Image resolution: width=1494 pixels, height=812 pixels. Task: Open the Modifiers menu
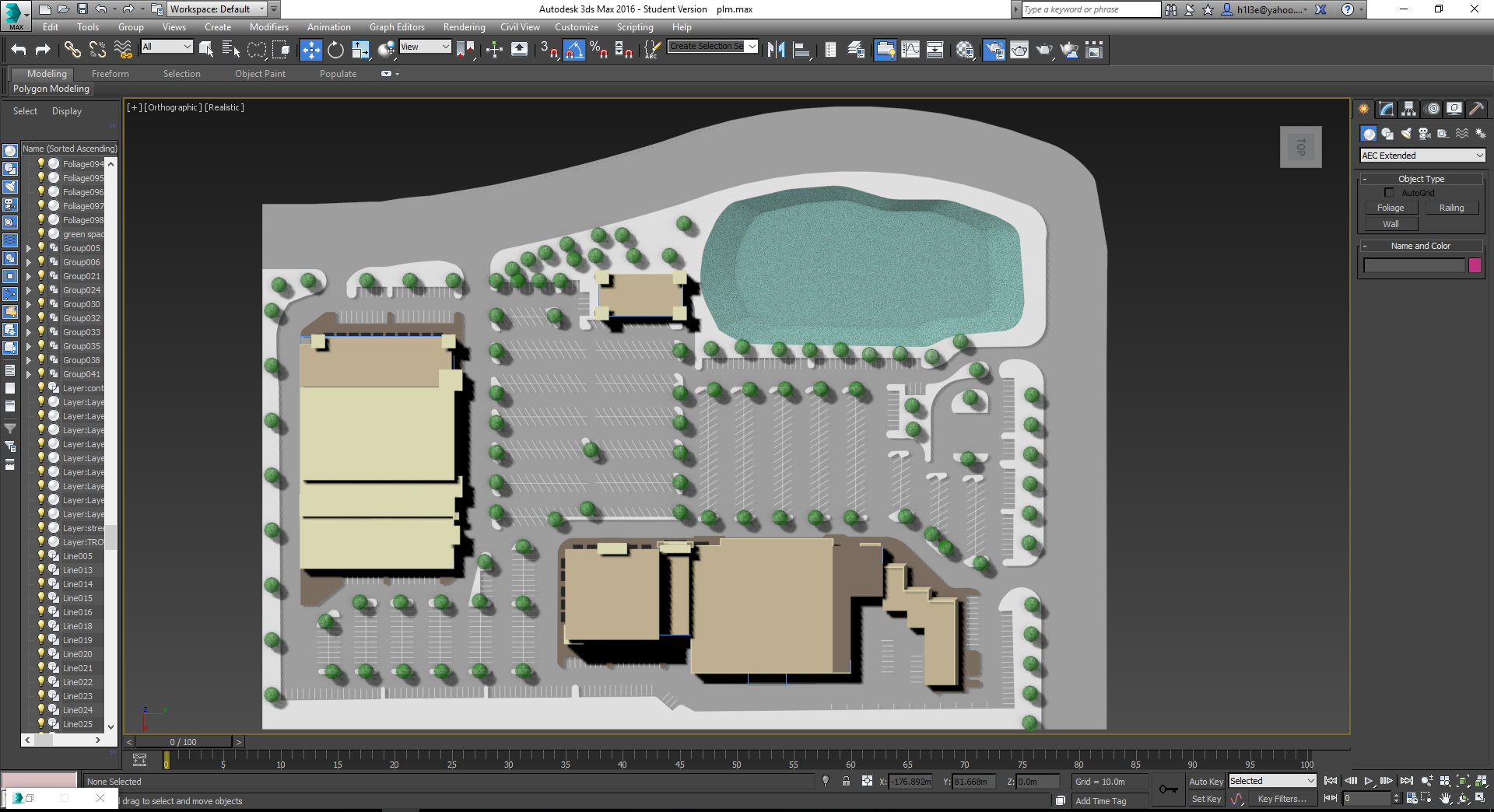point(269,27)
